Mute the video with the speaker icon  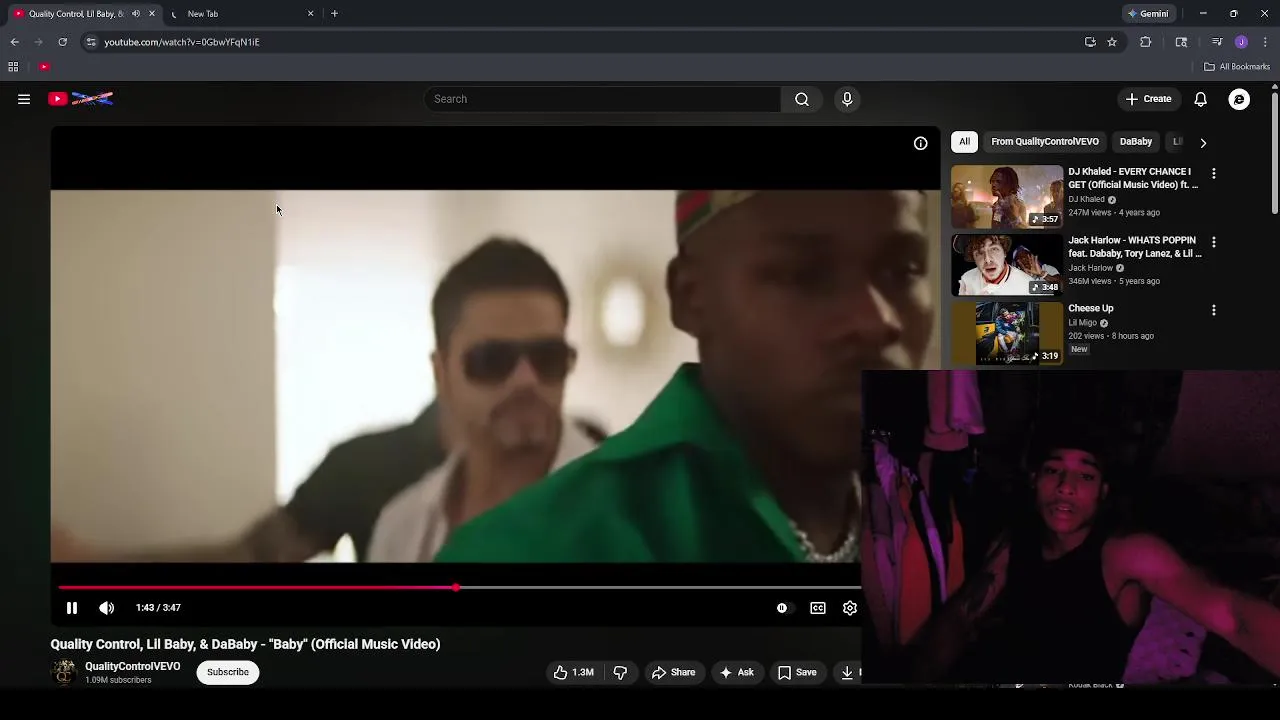coord(107,608)
